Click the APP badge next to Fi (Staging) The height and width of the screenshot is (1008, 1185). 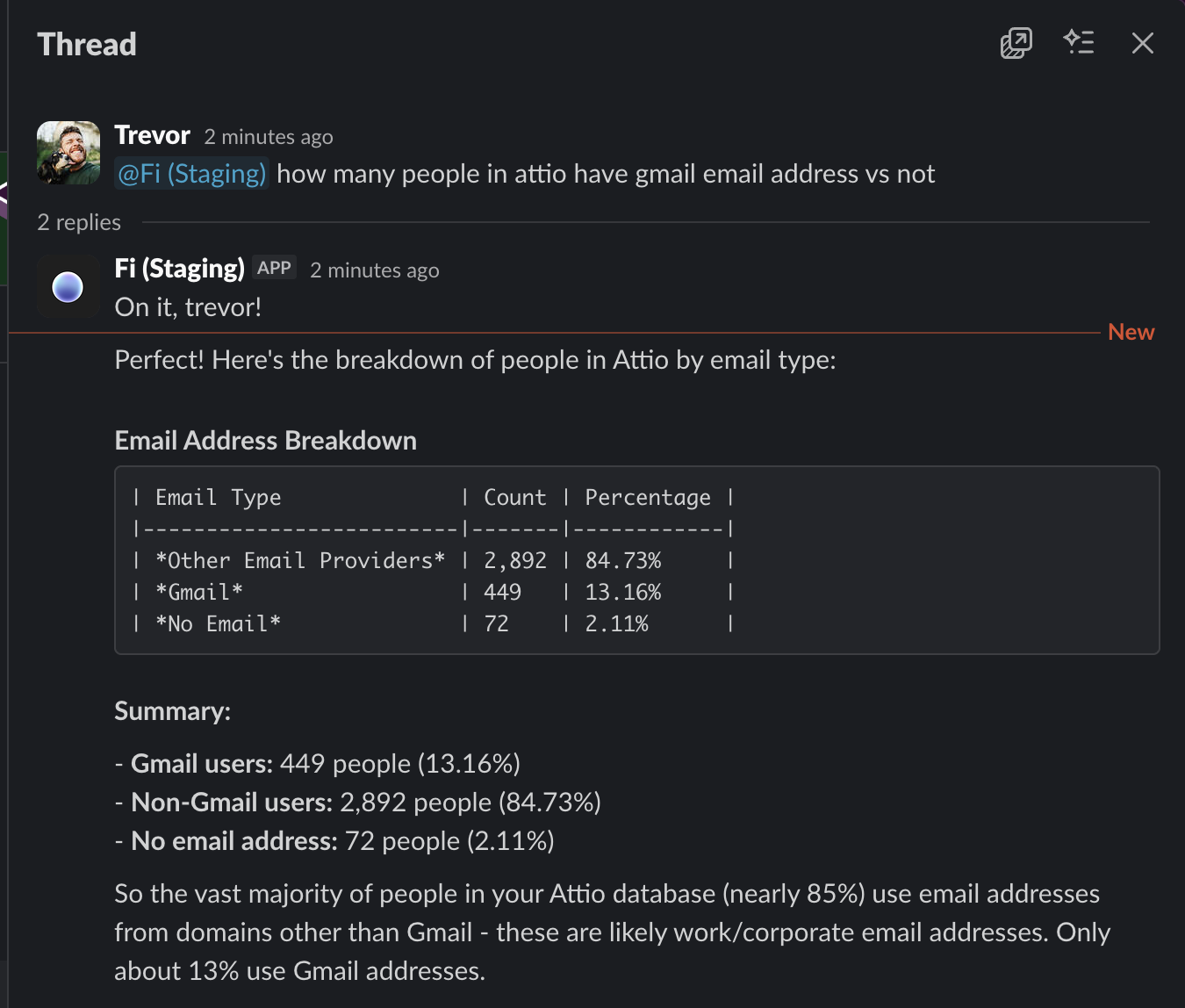click(274, 267)
